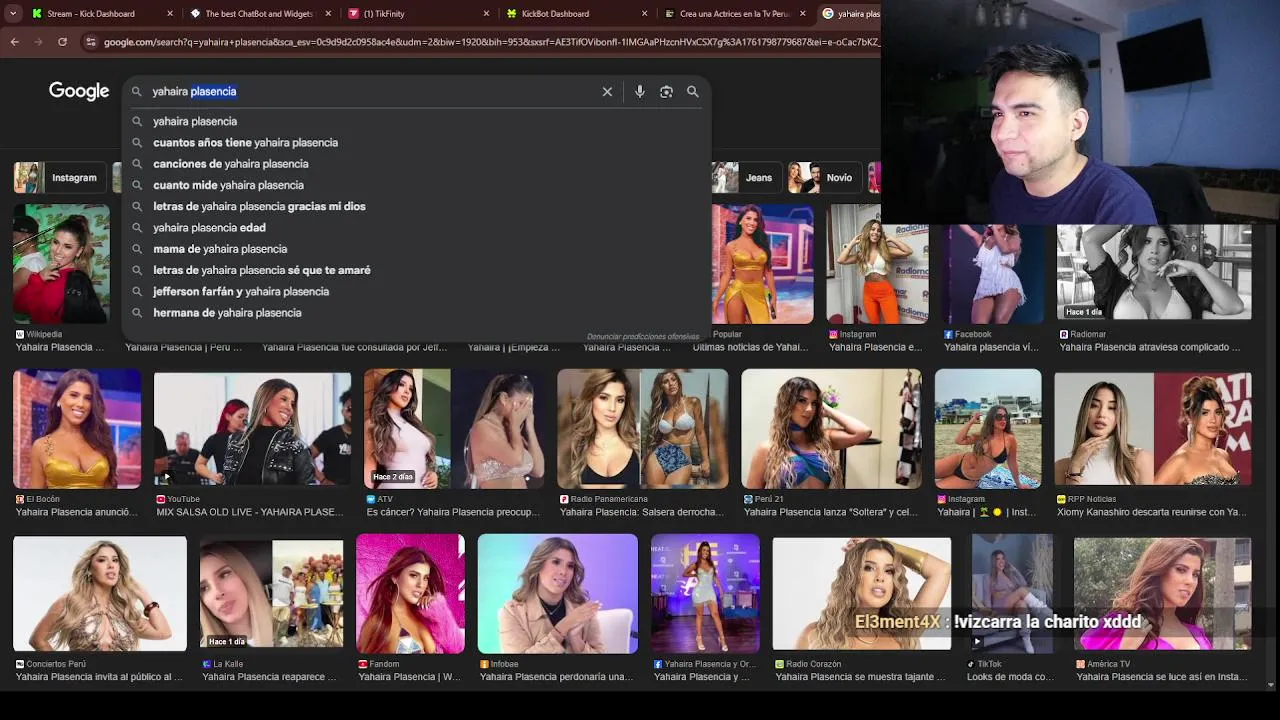Screen dimensions: 1280x720
Task: Click 'Yahaira Plasencia lanza "Soltera"' caption
Action: point(831,512)
